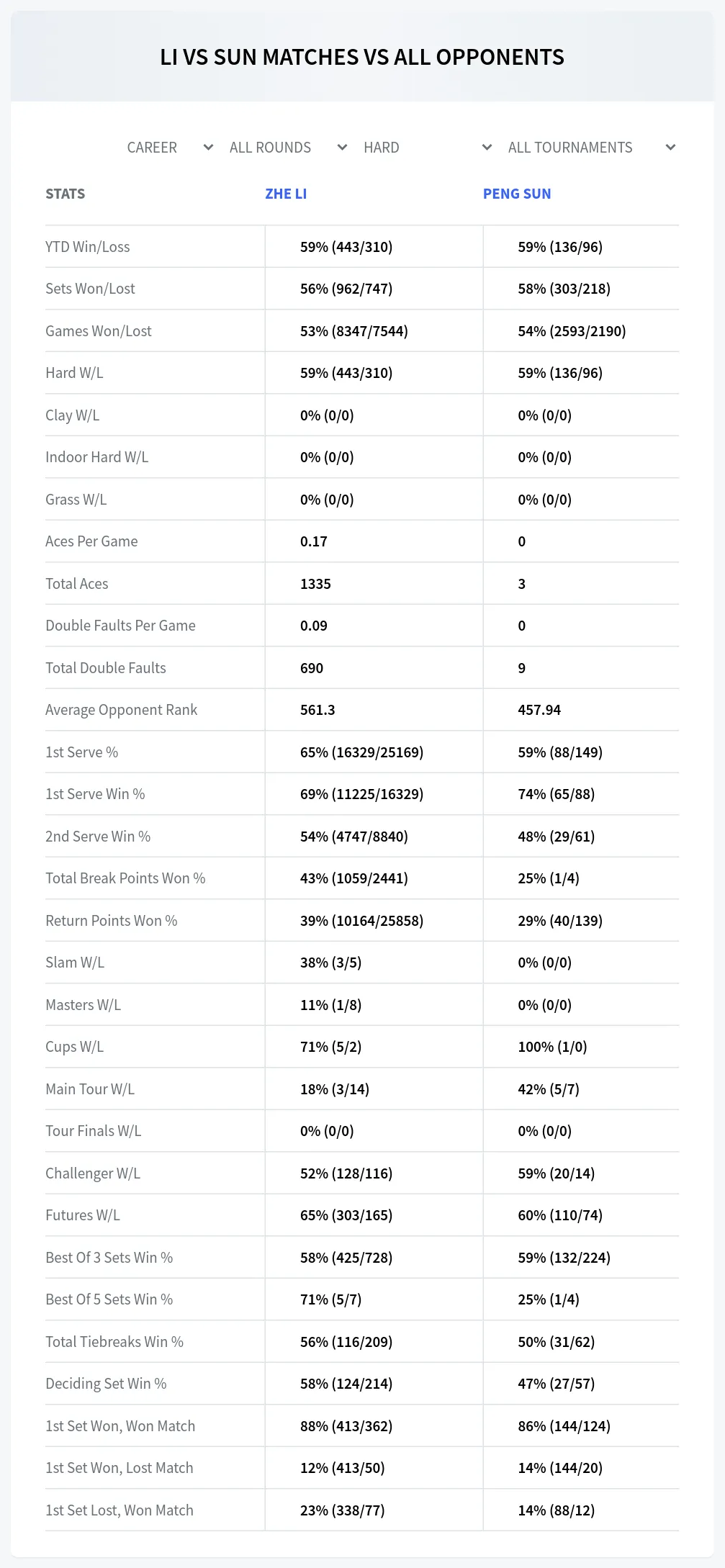Click the chevron beside ALL TOURNAMENTS

coord(670,148)
